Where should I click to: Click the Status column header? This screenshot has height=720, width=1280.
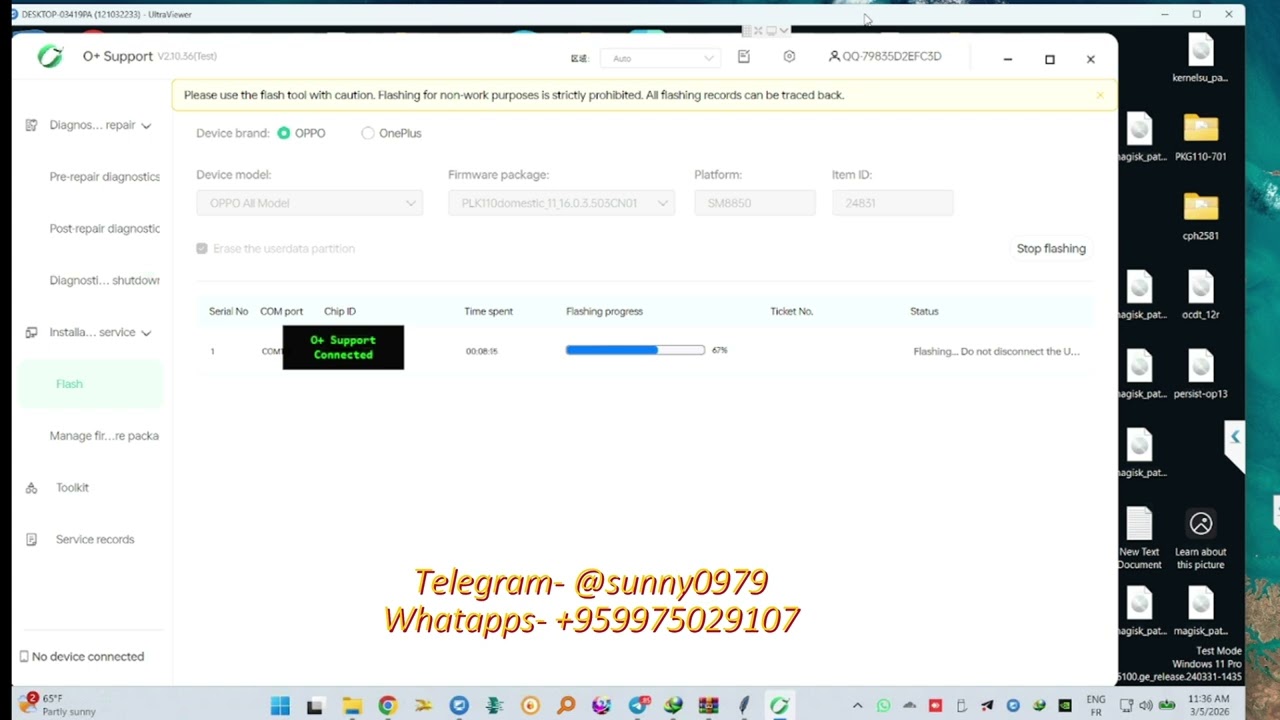[924, 311]
